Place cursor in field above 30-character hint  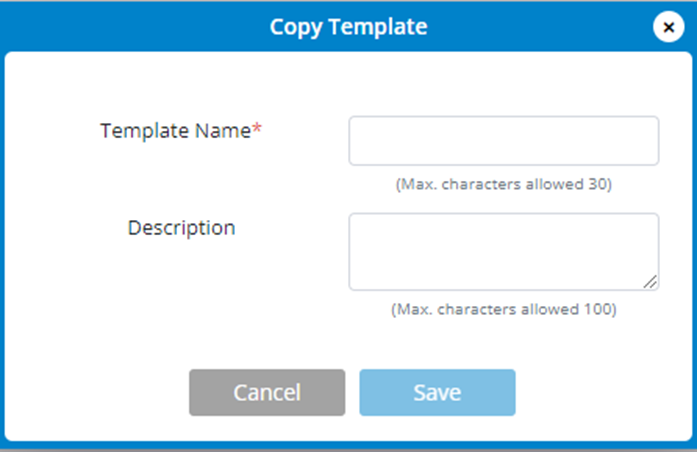503,141
